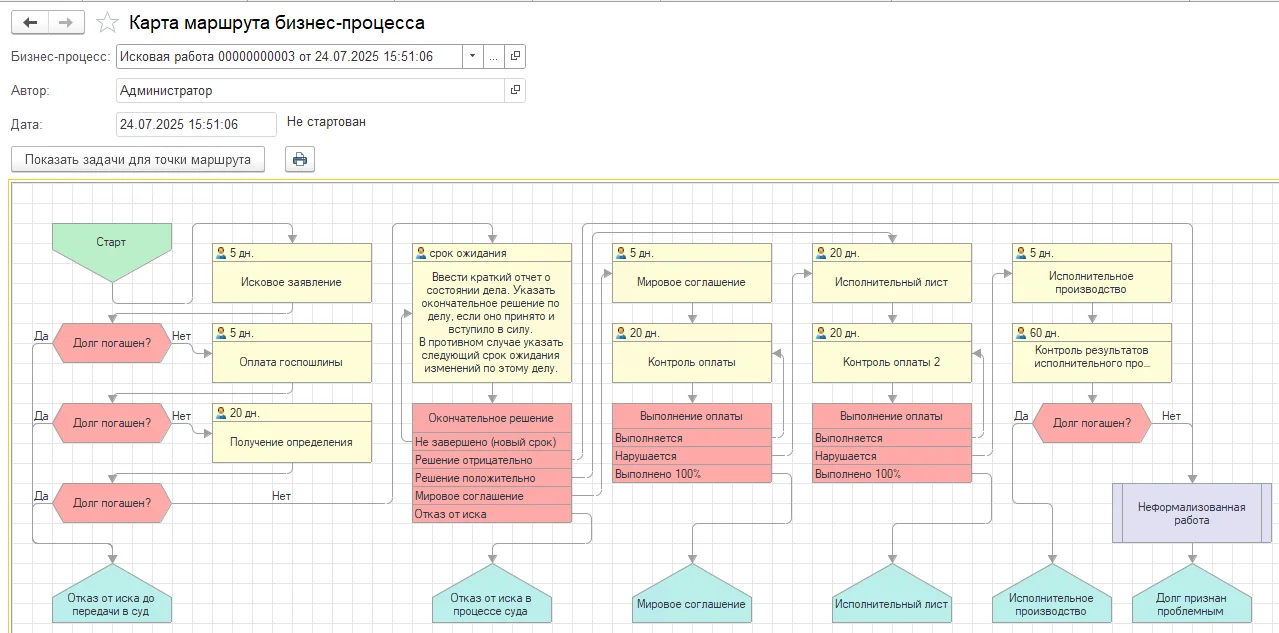Add the route map to favorites with the star

coord(108,22)
